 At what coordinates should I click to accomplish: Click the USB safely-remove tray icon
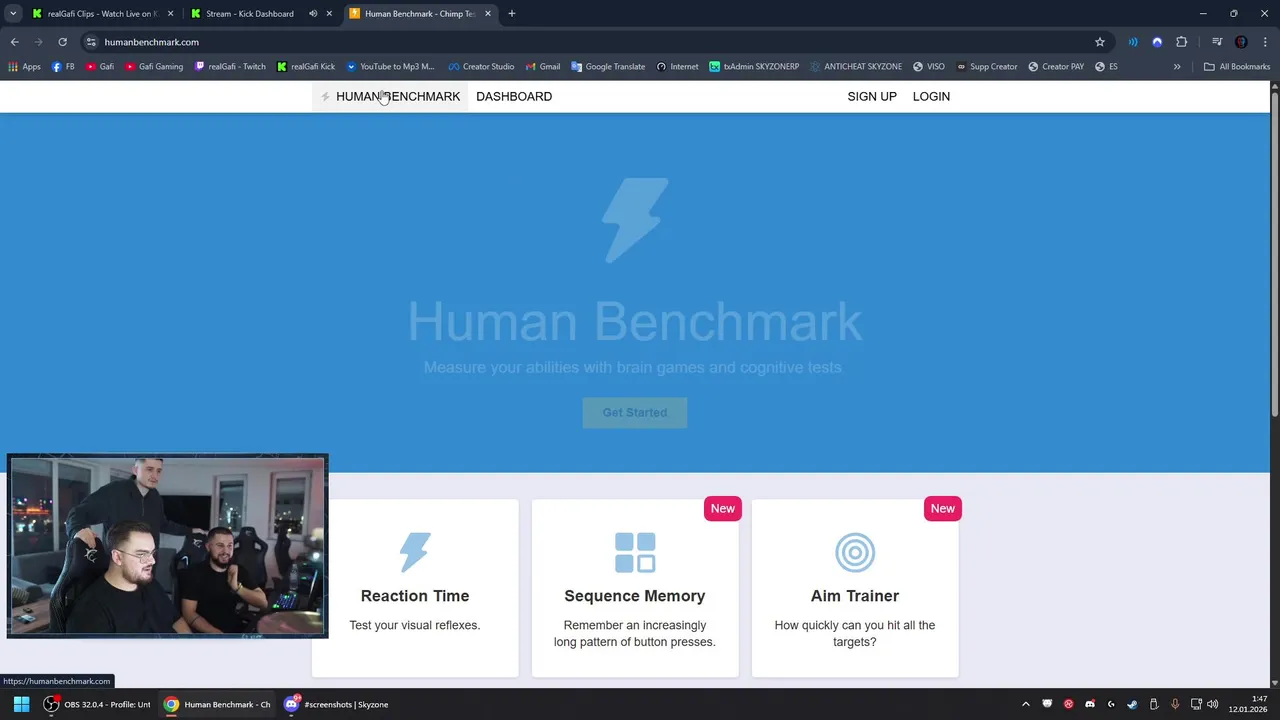coord(1153,704)
